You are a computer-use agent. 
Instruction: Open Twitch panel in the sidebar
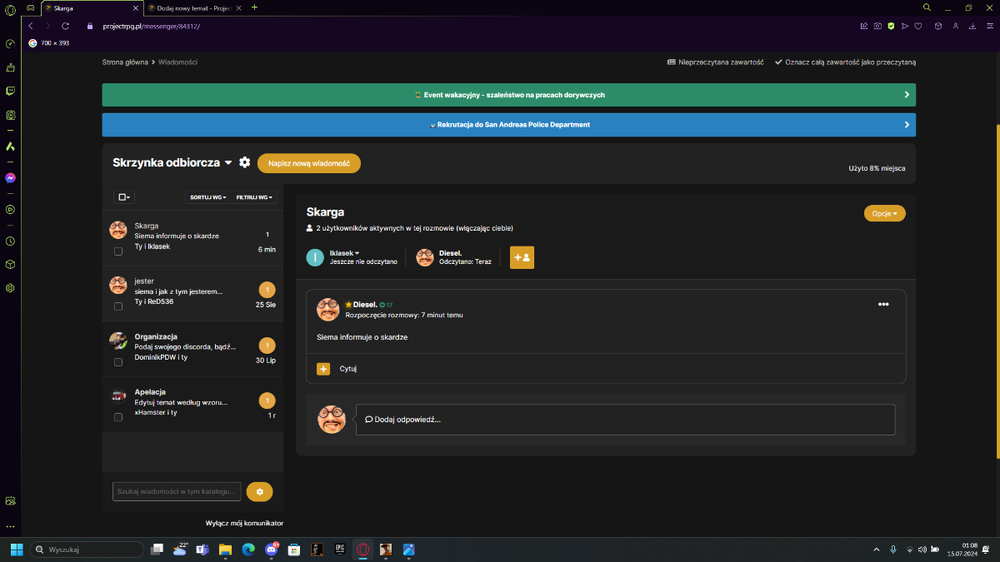10,91
